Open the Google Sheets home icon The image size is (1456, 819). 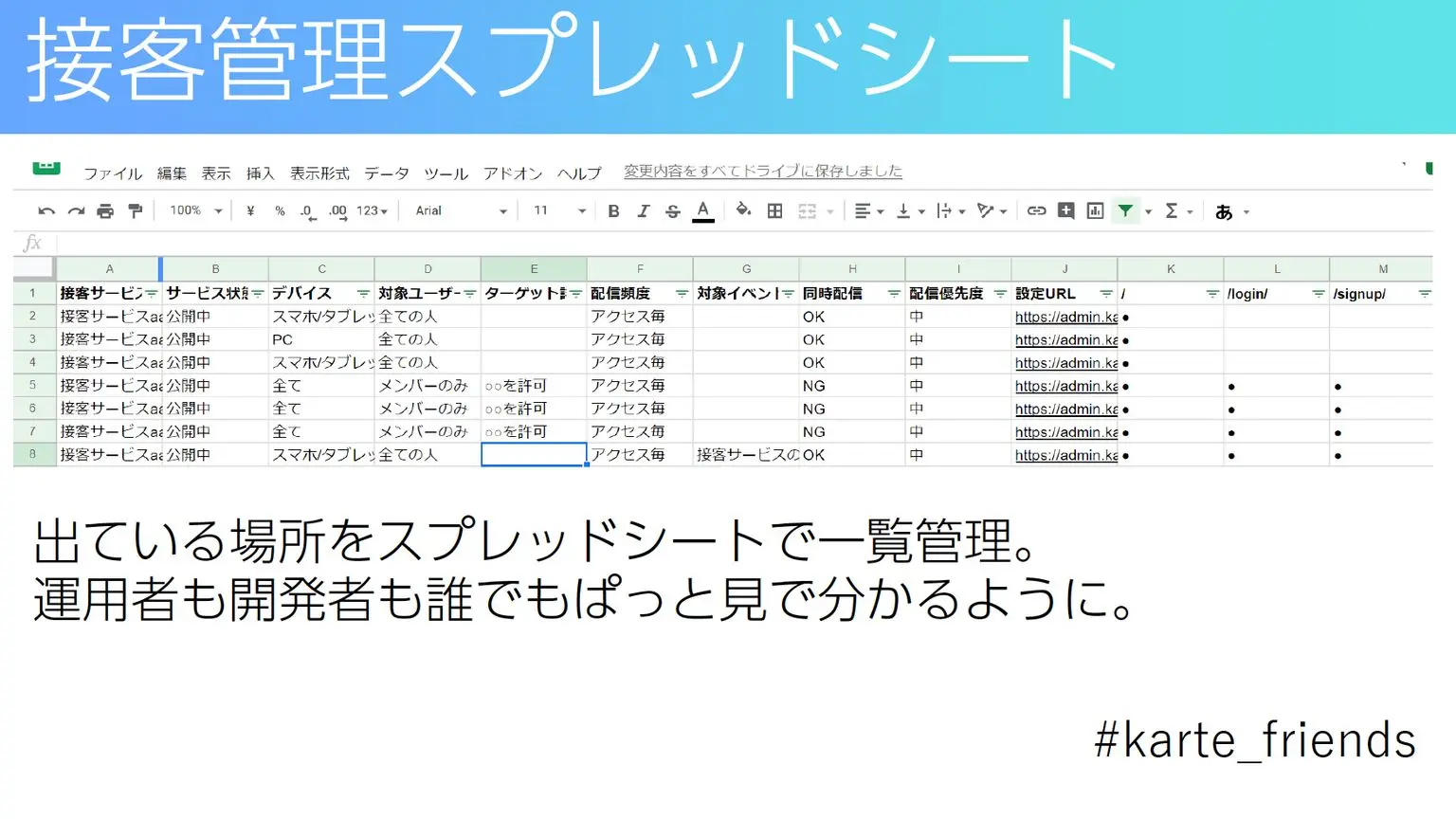(45, 168)
